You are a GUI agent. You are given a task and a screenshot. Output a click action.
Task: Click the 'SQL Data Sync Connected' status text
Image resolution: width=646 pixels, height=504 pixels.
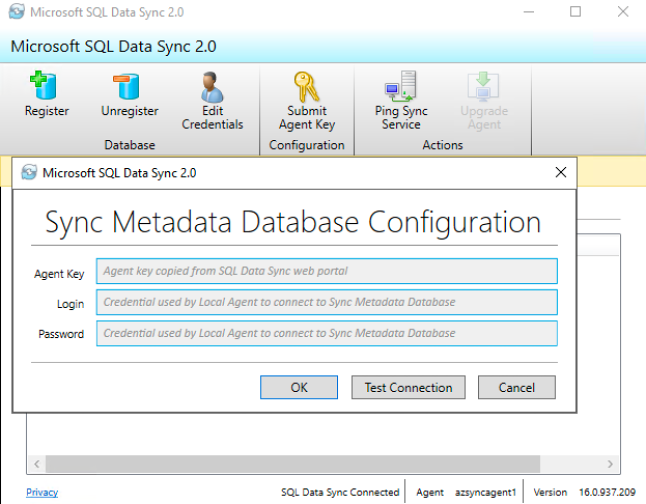pos(340,492)
